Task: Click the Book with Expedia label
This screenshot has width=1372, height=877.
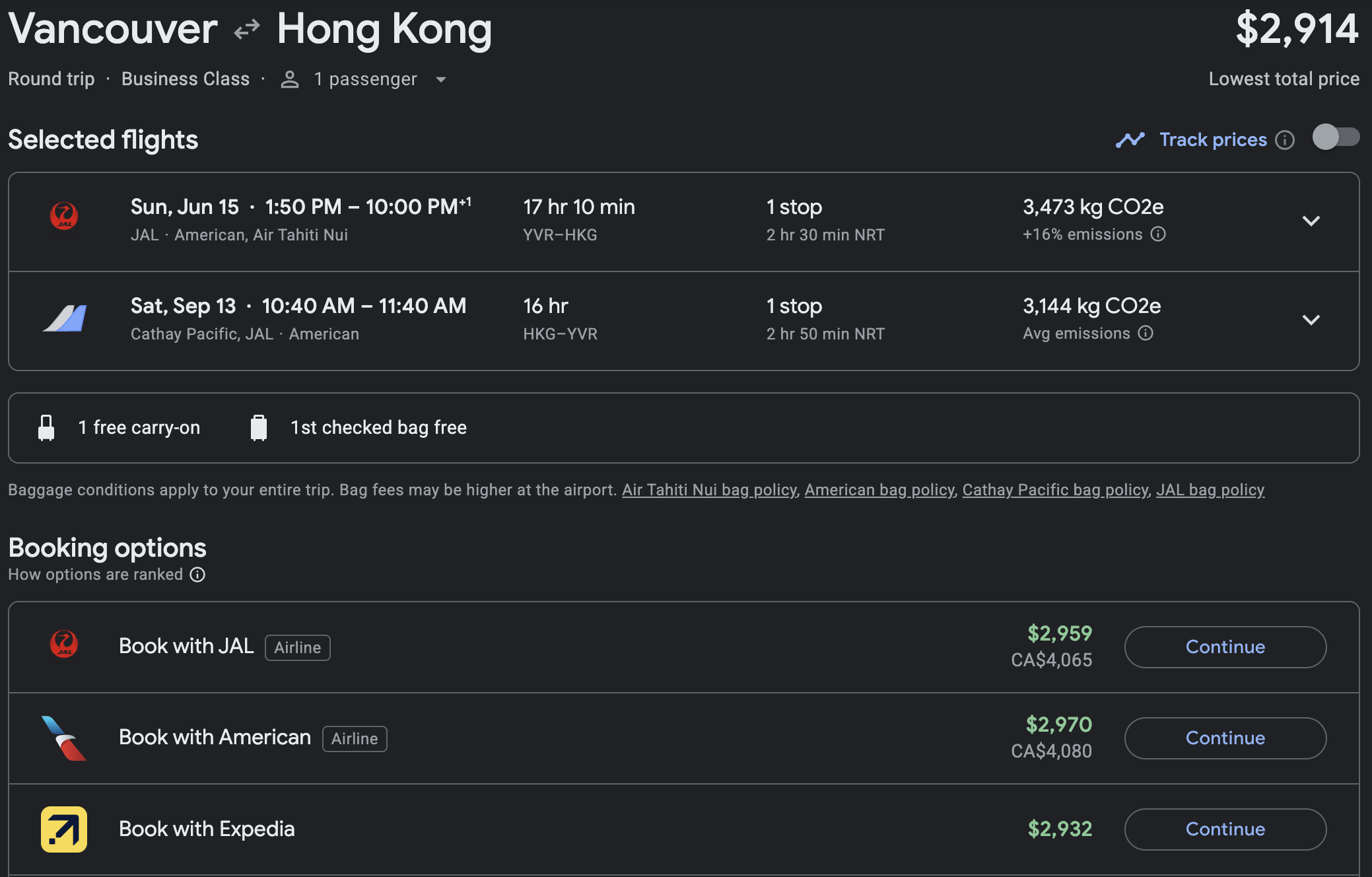Action: [x=207, y=829]
